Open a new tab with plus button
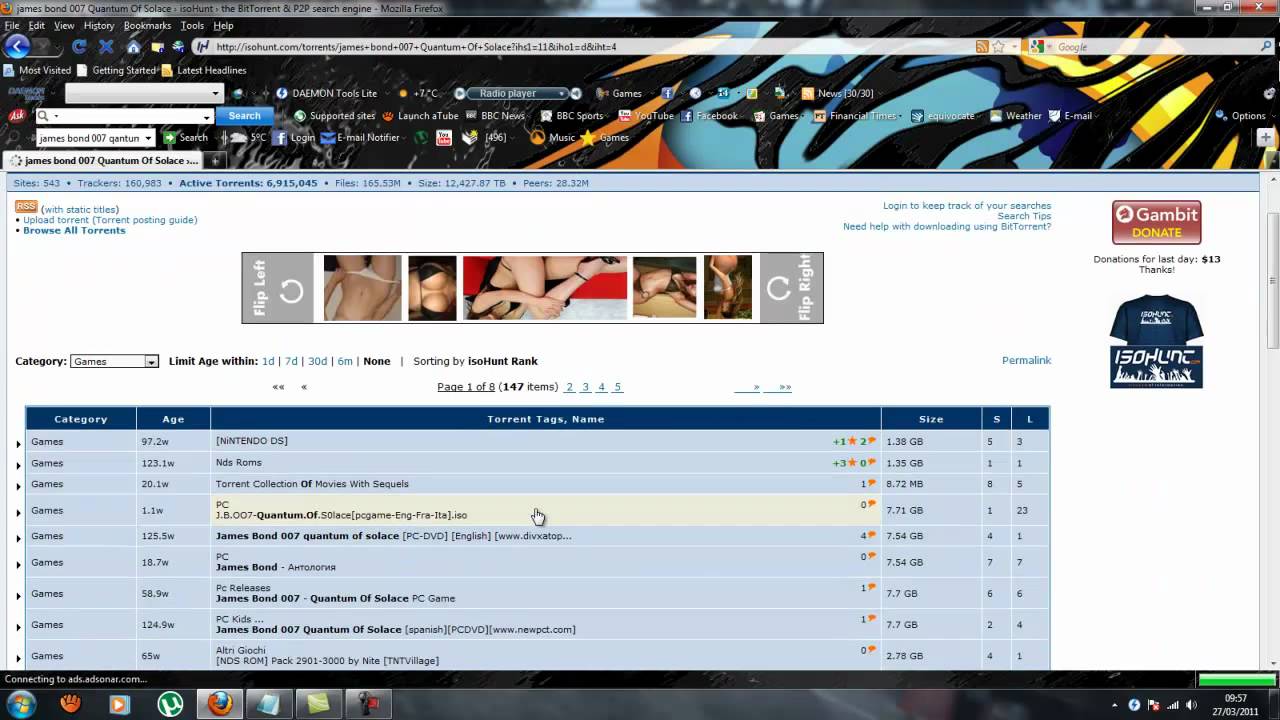 coord(215,160)
